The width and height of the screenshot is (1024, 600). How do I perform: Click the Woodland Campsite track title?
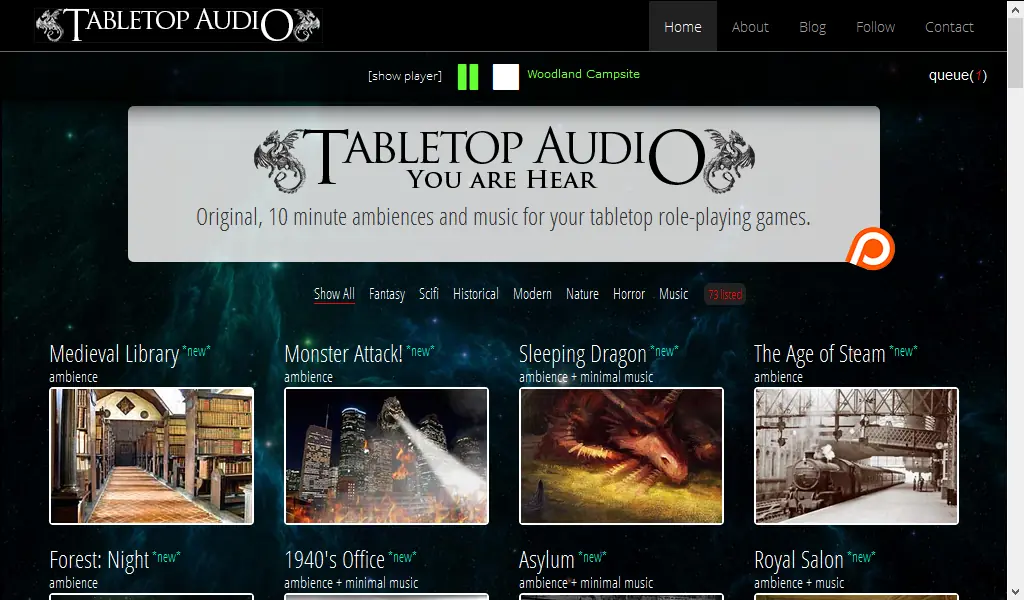point(583,74)
